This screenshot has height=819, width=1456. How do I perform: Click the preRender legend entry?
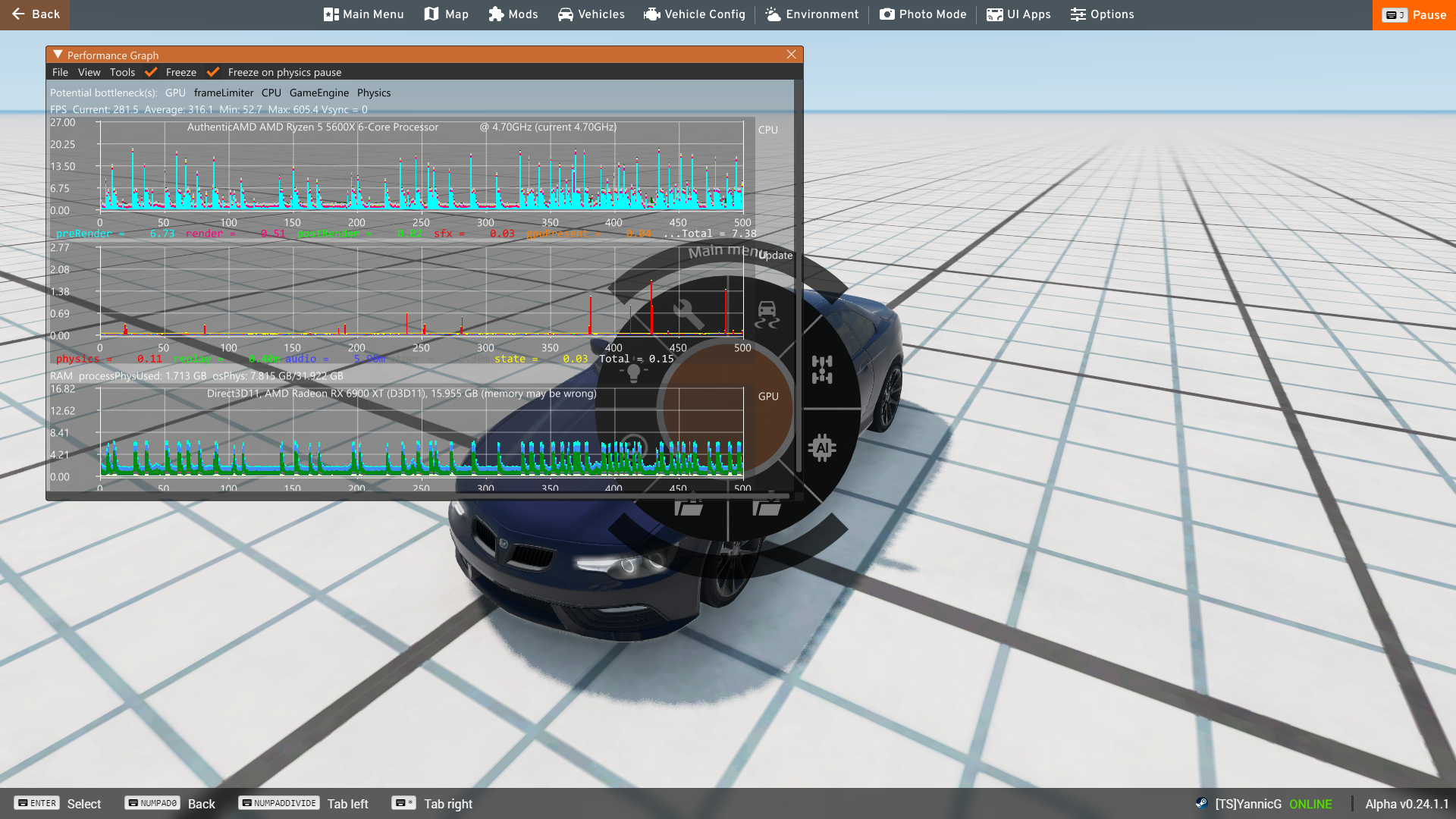[115, 234]
